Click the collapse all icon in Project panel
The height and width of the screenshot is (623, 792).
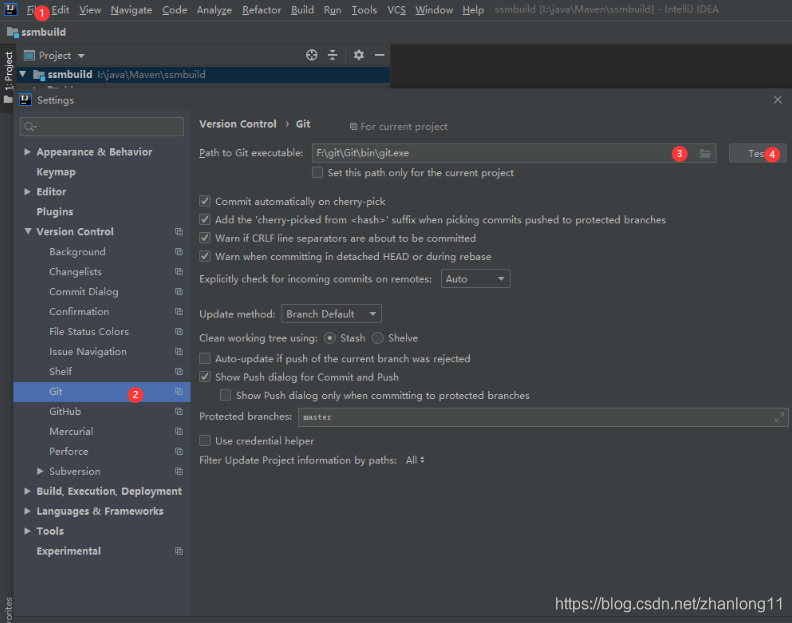pyautogui.click(x=332, y=55)
